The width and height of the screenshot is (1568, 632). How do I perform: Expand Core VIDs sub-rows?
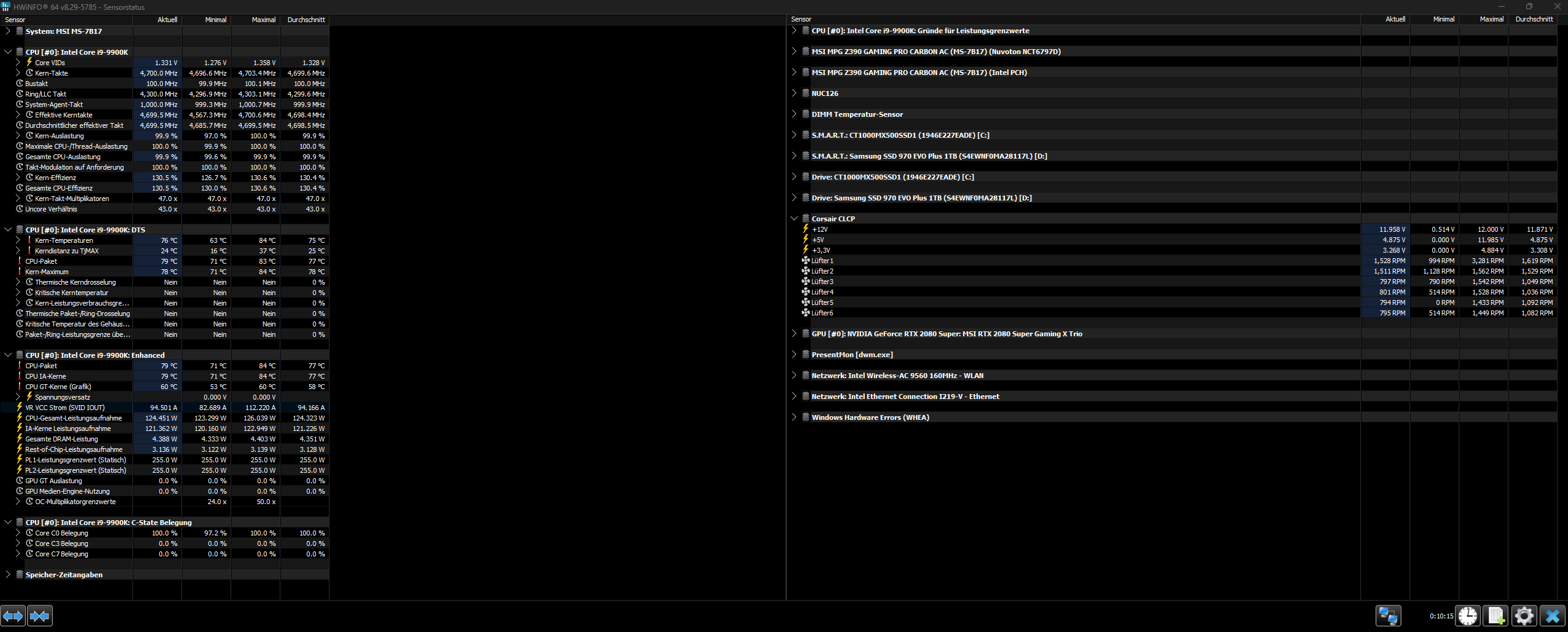tap(18, 62)
